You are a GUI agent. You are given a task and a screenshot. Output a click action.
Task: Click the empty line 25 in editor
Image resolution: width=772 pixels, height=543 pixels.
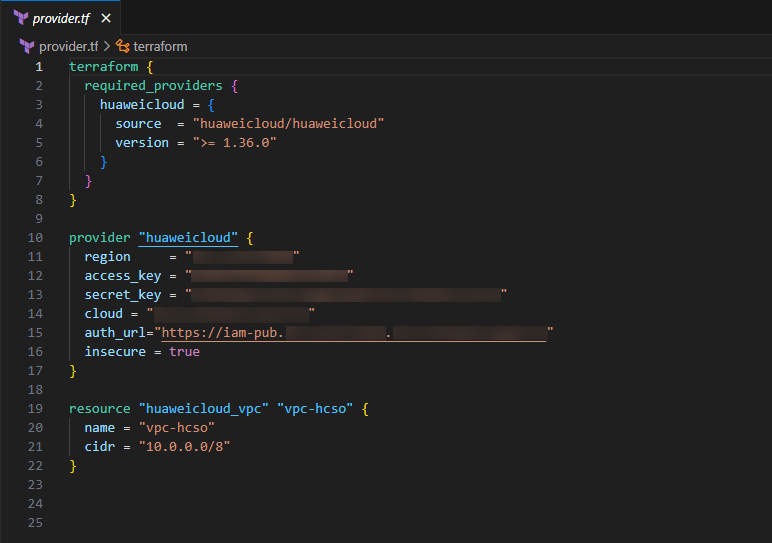(300, 523)
